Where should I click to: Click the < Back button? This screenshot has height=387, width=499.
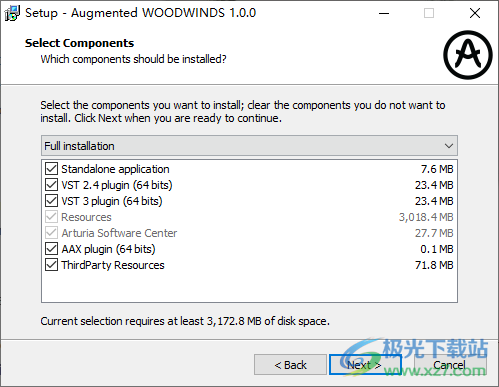click(290, 365)
